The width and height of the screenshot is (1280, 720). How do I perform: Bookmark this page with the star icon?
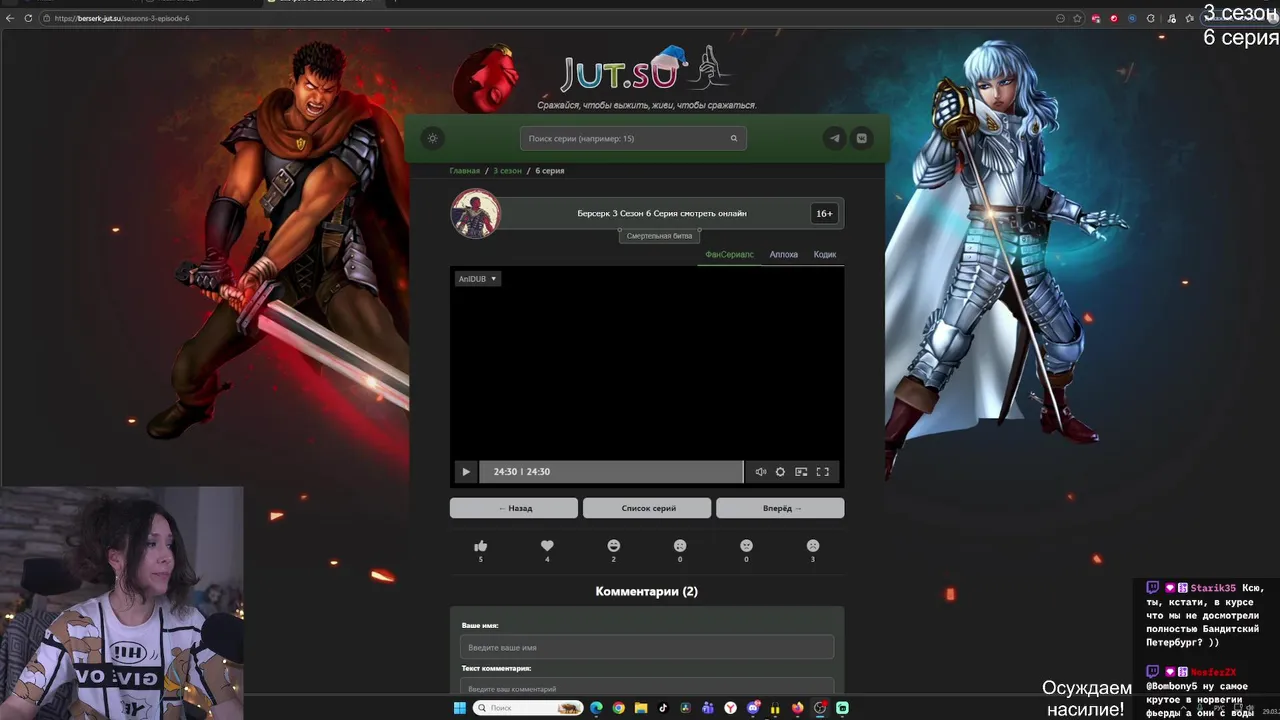(x=1077, y=18)
